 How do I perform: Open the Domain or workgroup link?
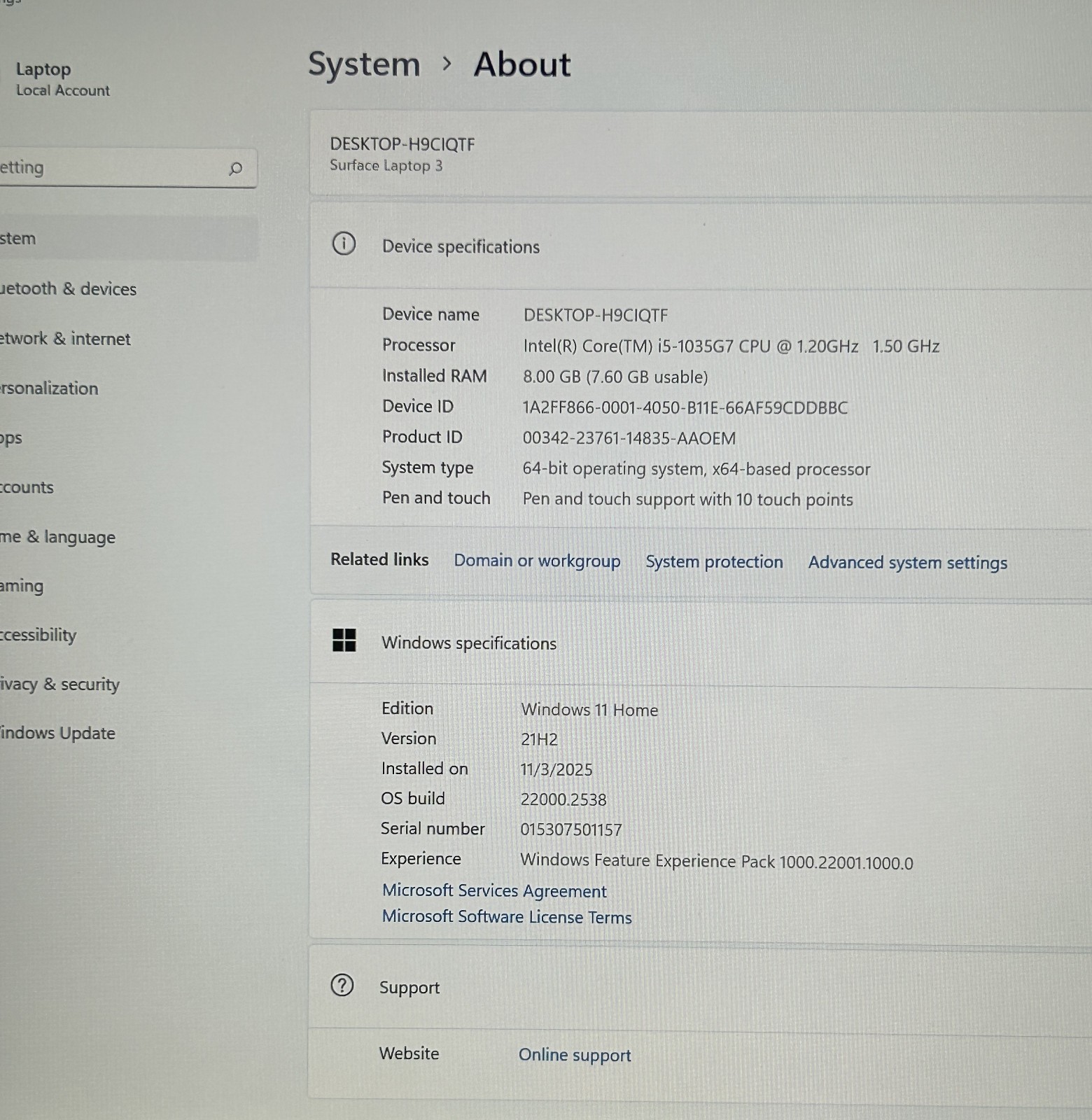(x=537, y=561)
